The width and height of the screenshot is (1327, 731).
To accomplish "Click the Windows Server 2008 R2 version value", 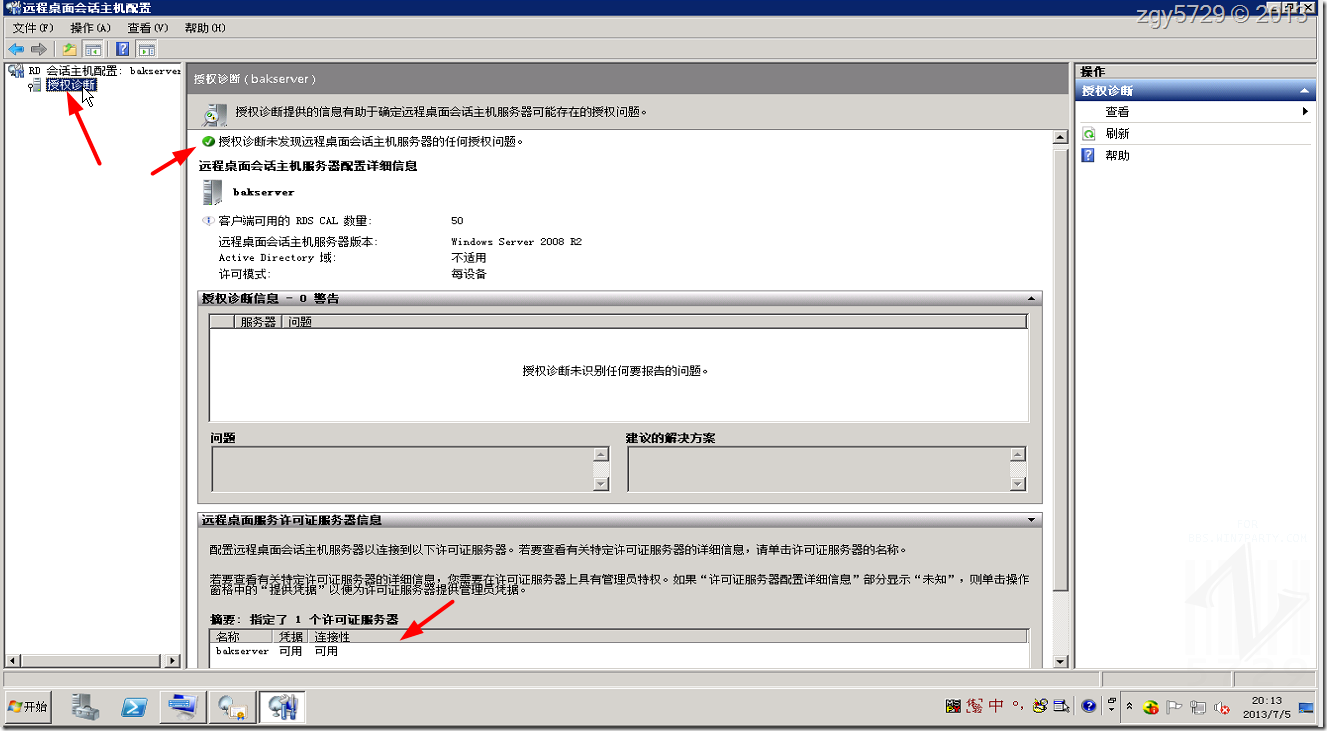I will point(516,242).
